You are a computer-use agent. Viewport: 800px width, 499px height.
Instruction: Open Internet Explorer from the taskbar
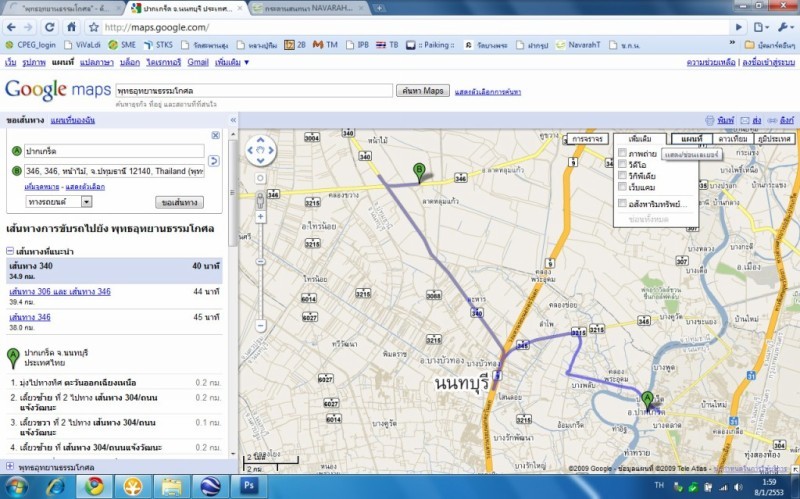coord(55,486)
